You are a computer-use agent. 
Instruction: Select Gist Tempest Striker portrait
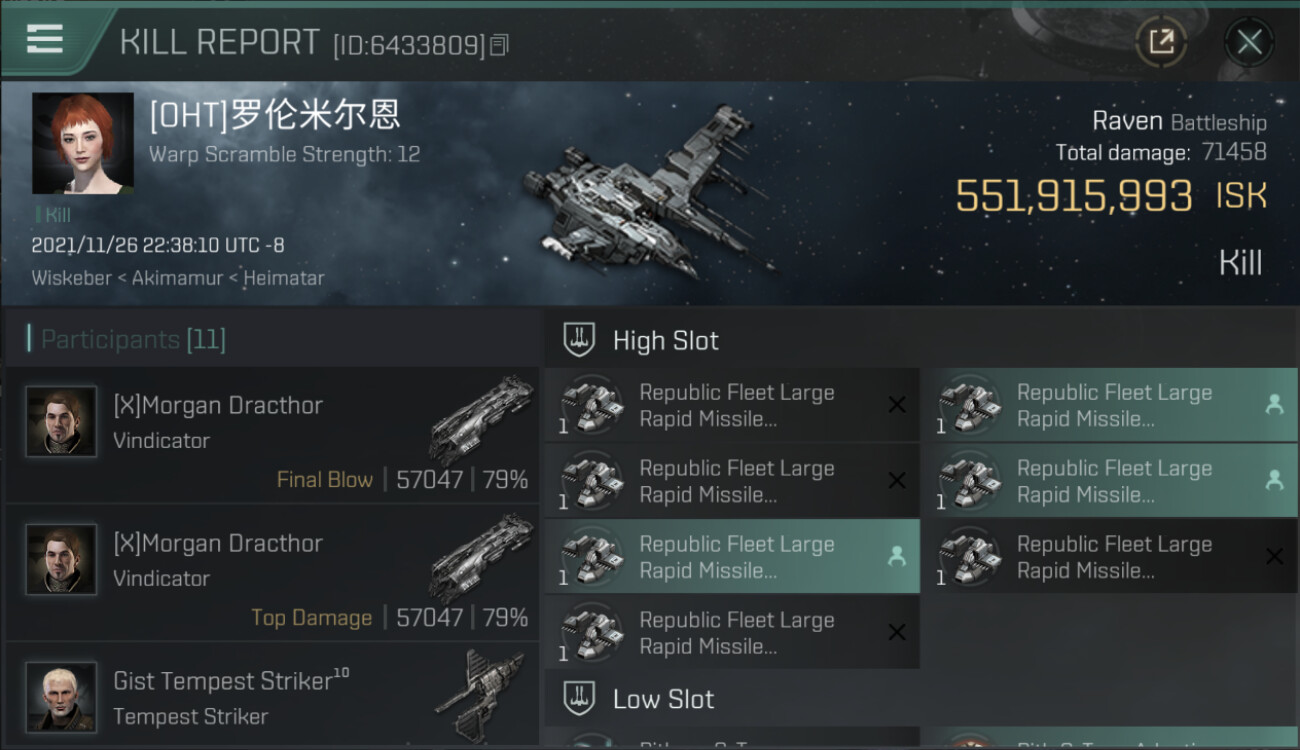[x=62, y=696]
